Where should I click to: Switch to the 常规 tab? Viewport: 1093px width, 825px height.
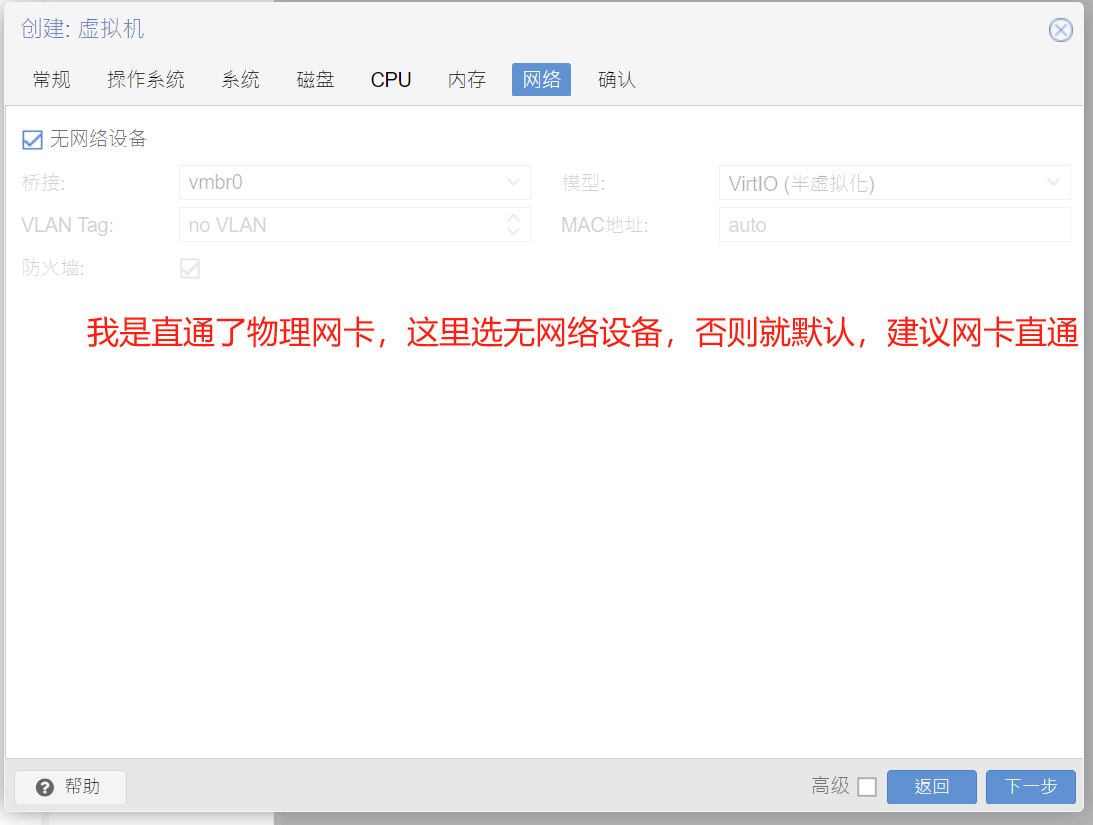[51, 80]
